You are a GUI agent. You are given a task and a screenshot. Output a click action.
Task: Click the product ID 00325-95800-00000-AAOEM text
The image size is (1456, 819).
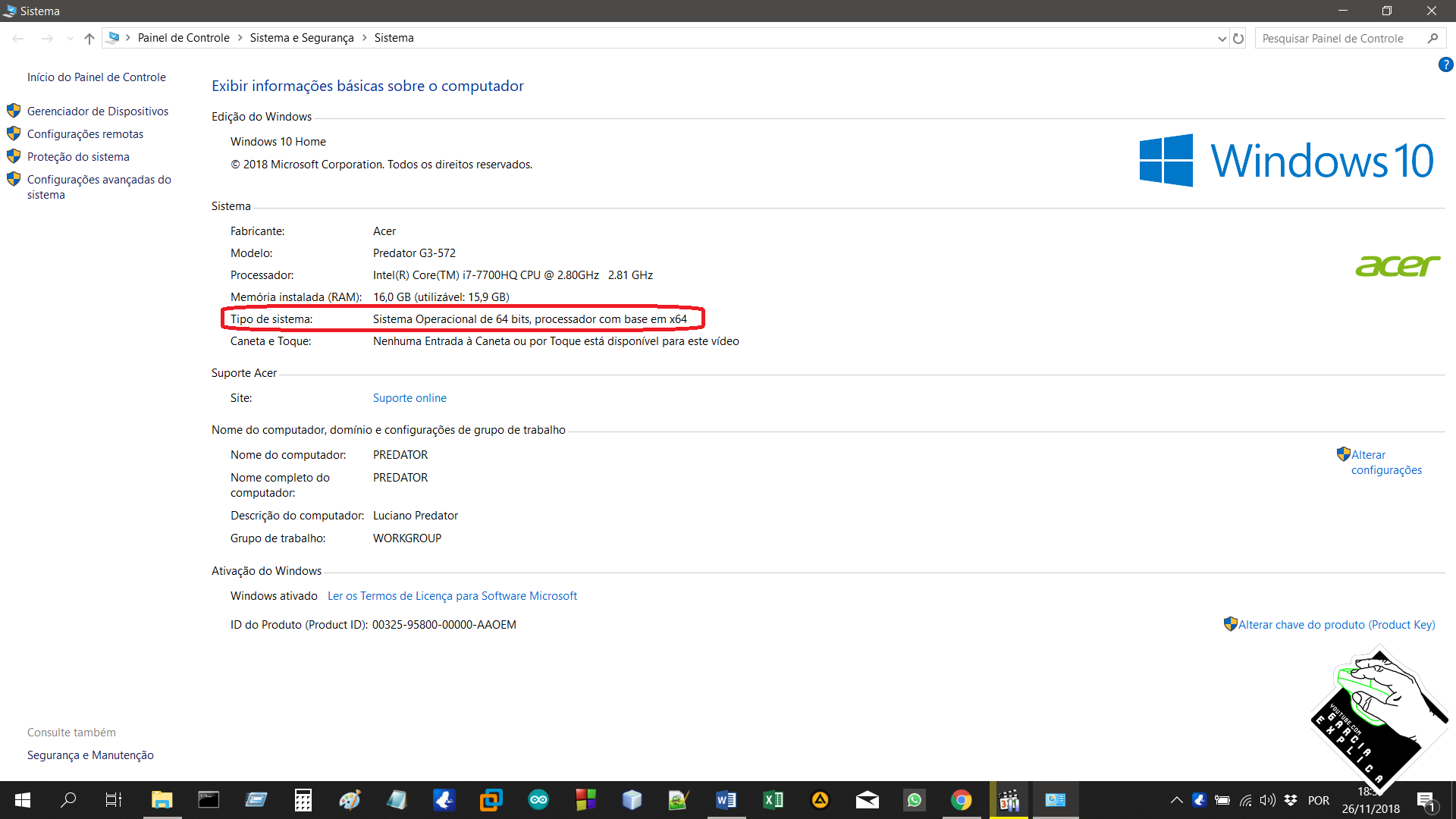444,624
